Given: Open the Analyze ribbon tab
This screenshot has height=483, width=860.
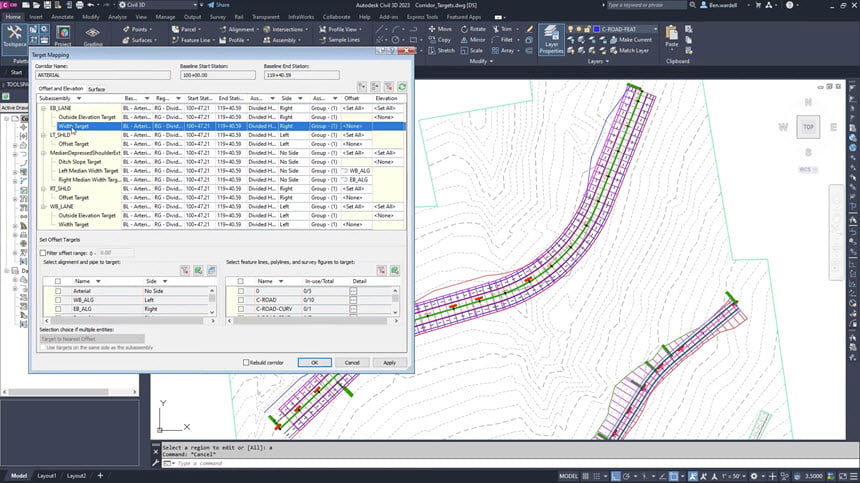Looking at the screenshot, I should tap(117, 17).
